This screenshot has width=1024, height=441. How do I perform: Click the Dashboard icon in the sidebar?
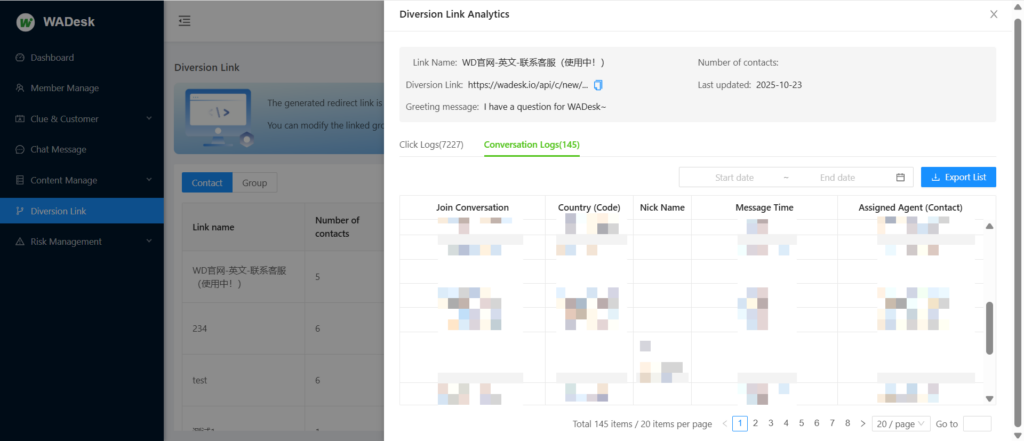(x=20, y=58)
